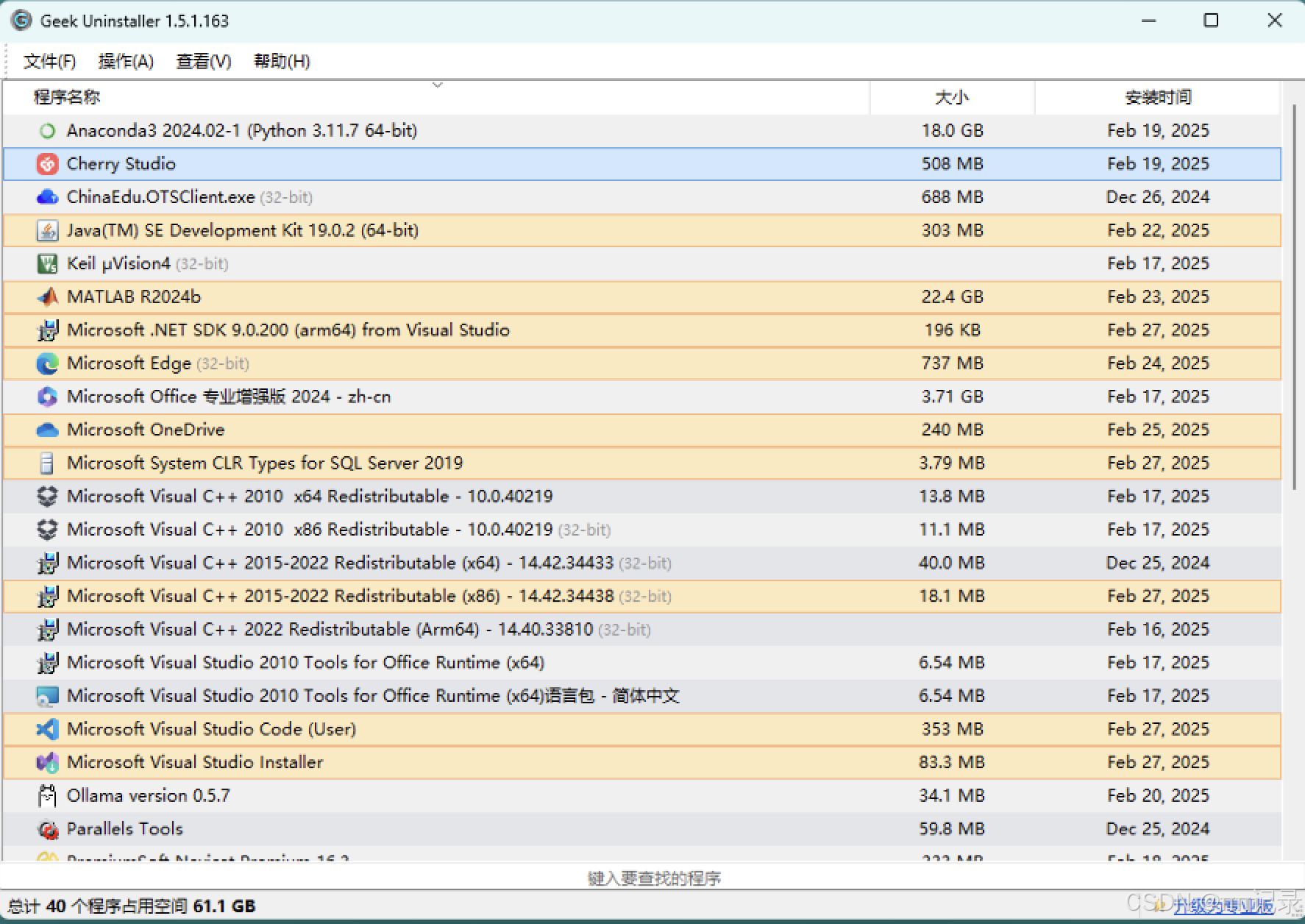Minimize the Geek Uninstaller window
The height and width of the screenshot is (924, 1305).
[x=1148, y=21]
